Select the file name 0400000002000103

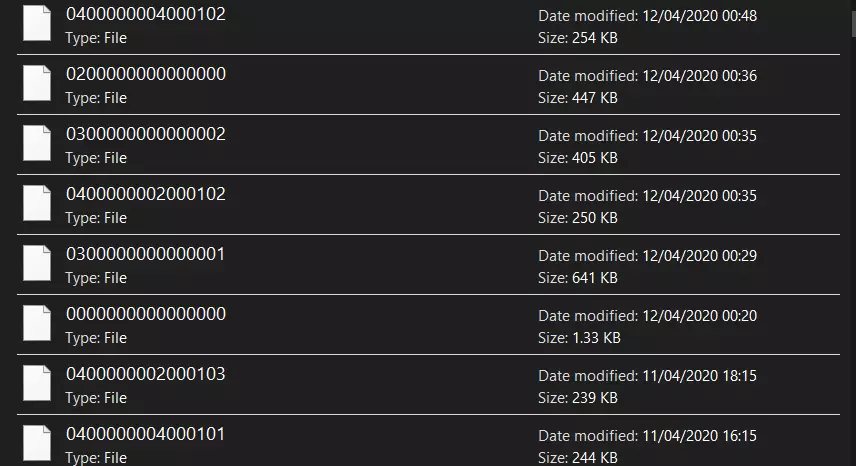coord(145,375)
